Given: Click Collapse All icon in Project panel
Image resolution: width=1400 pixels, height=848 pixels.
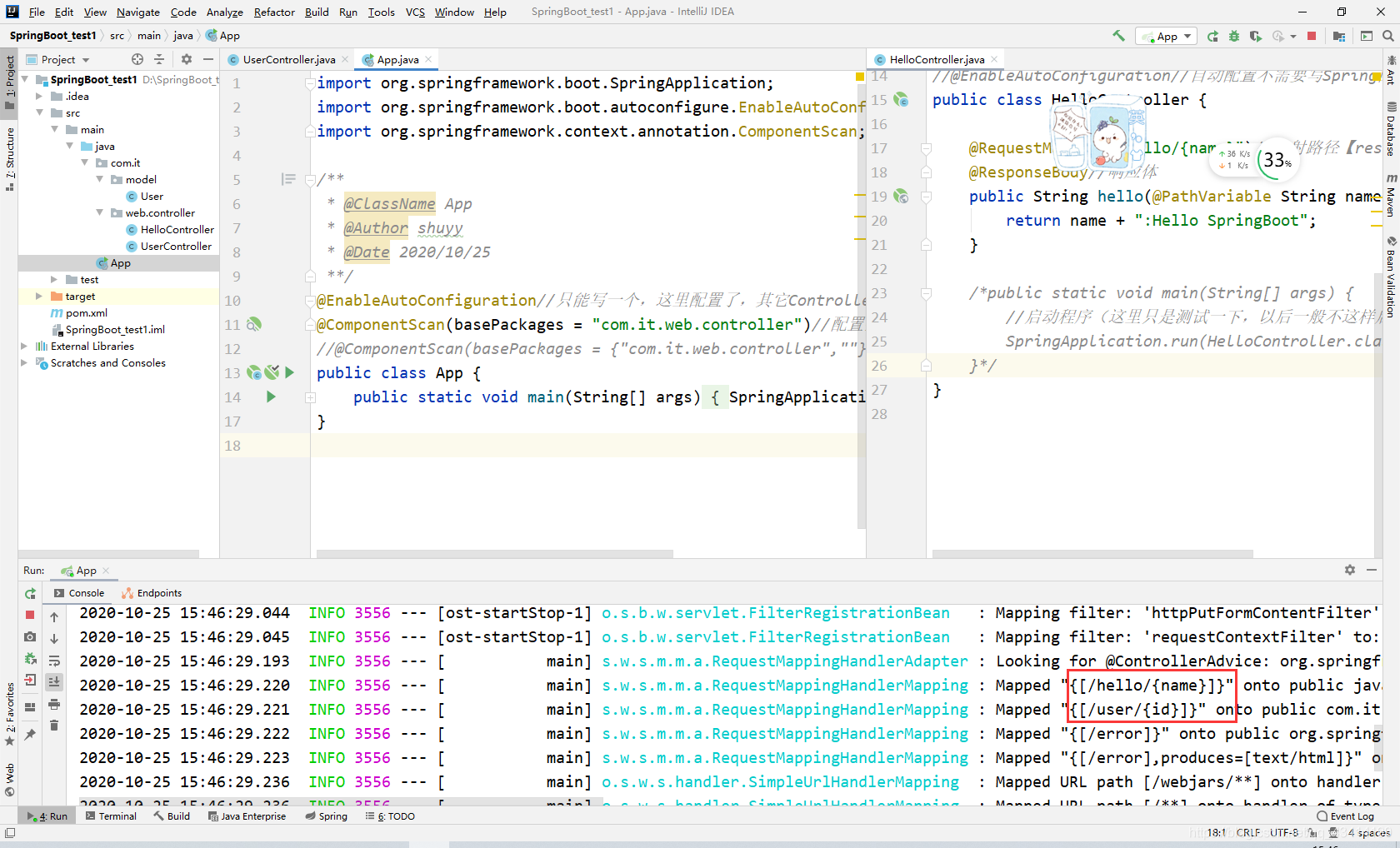Looking at the screenshot, I should (x=159, y=59).
